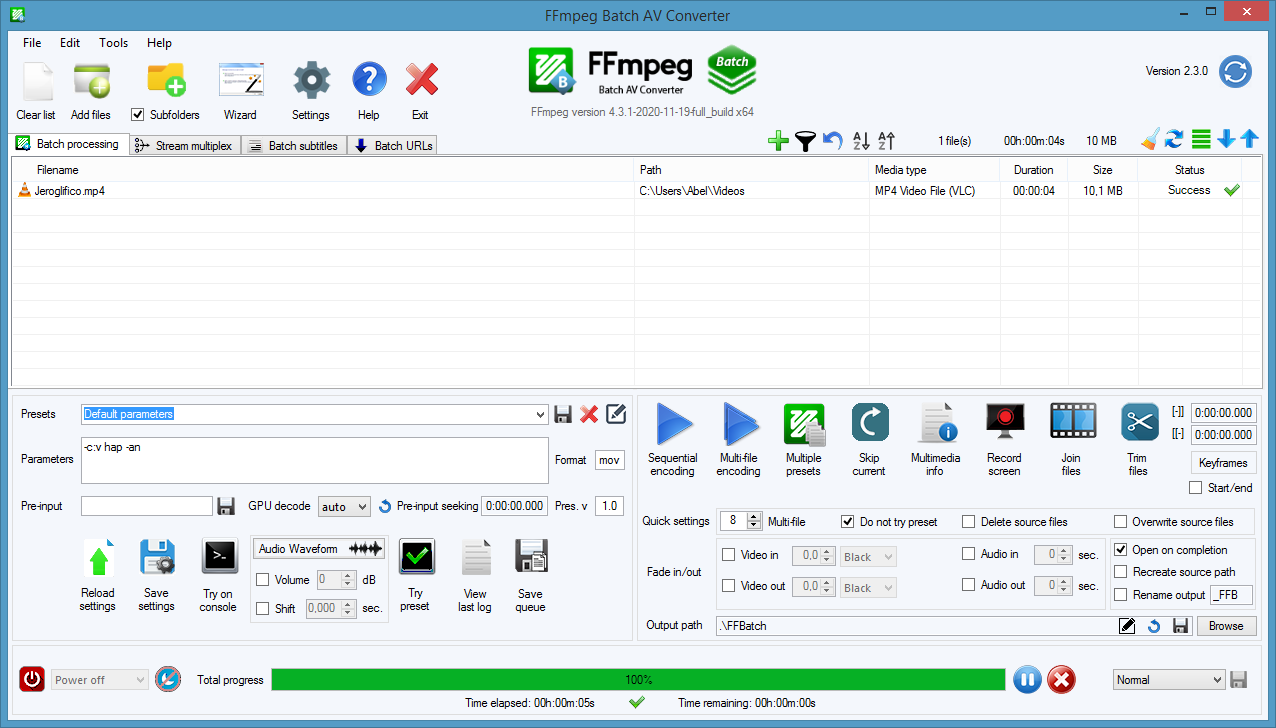The width and height of the screenshot is (1276, 728).
Task: Click the Keyframes button
Action: (1223, 463)
